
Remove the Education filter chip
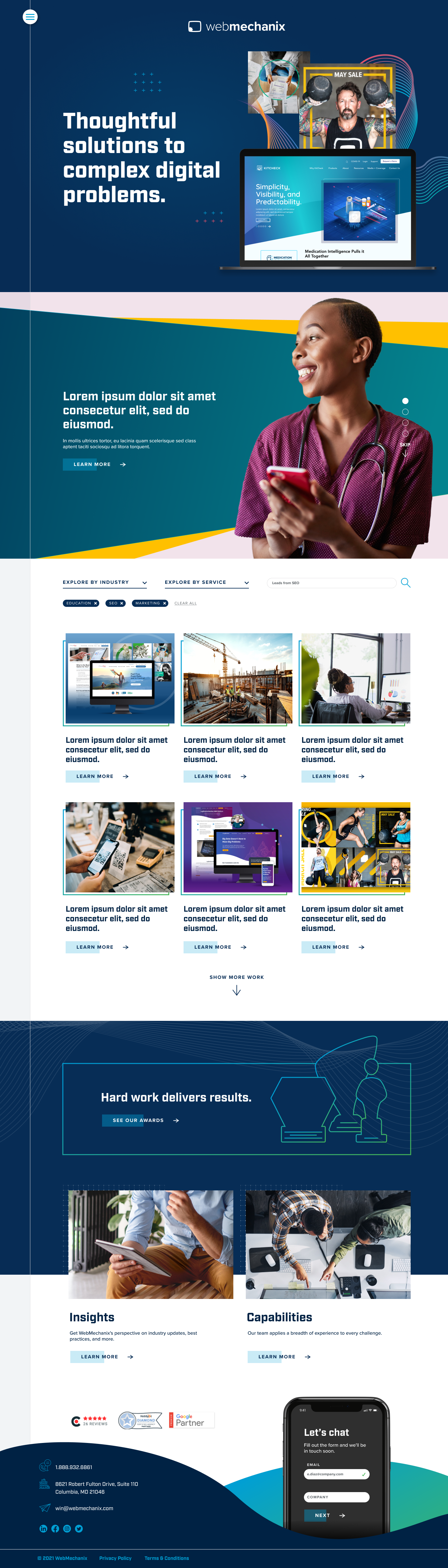tap(96, 603)
